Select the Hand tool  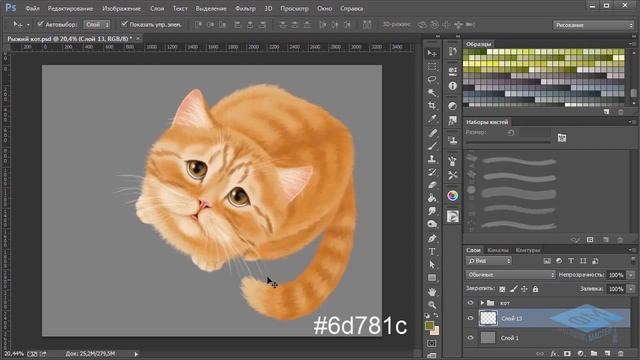click(431, 291)
